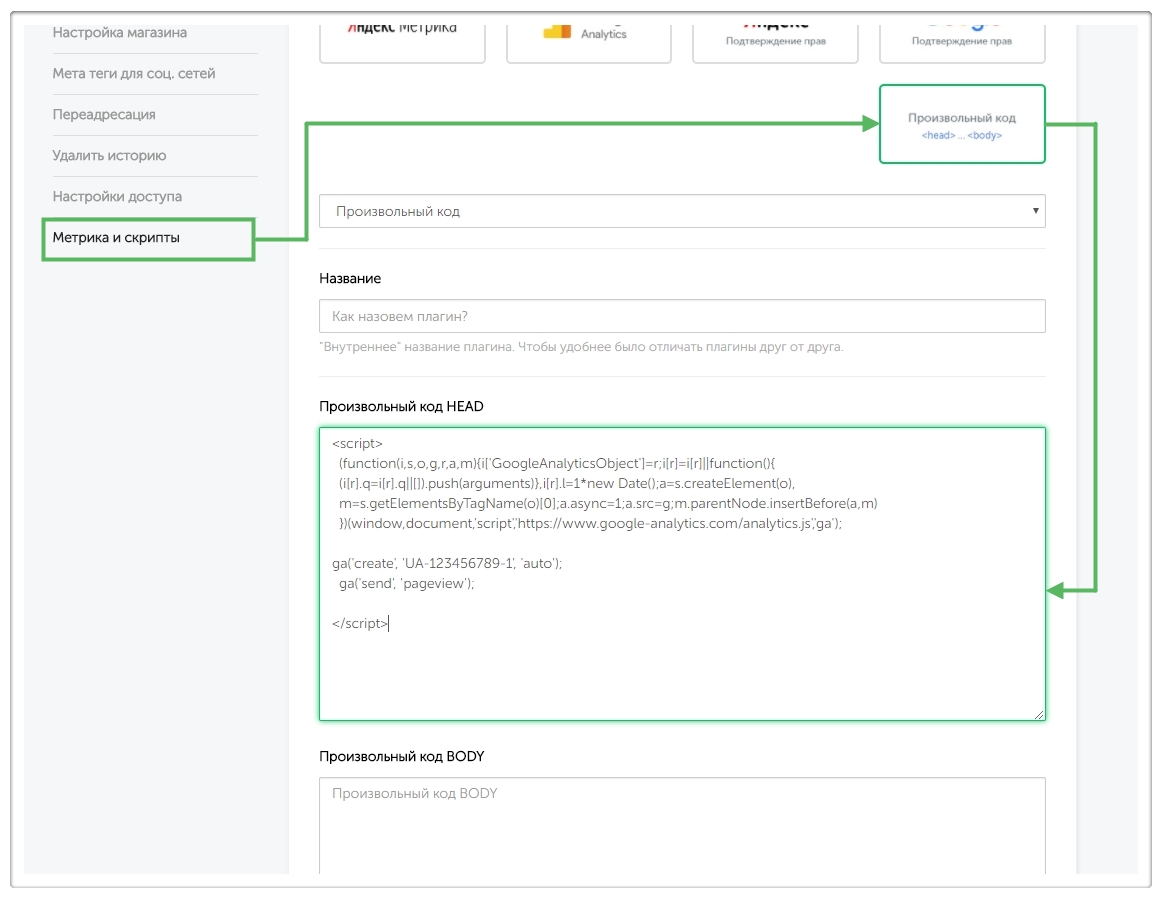
Task: Select the Произвольный код head/body card
Action: 961,124
